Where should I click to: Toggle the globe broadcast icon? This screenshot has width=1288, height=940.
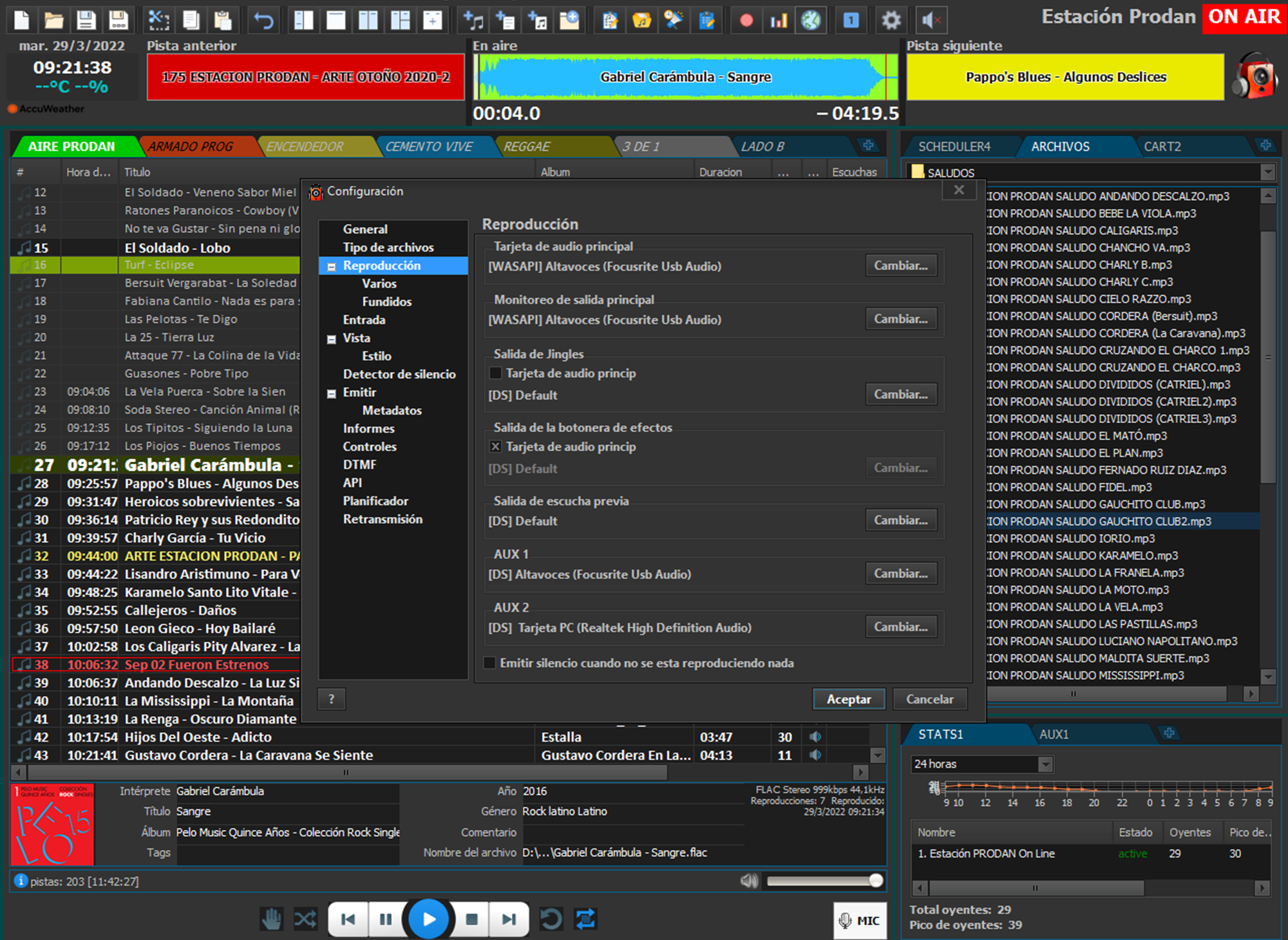click(811, 21)
